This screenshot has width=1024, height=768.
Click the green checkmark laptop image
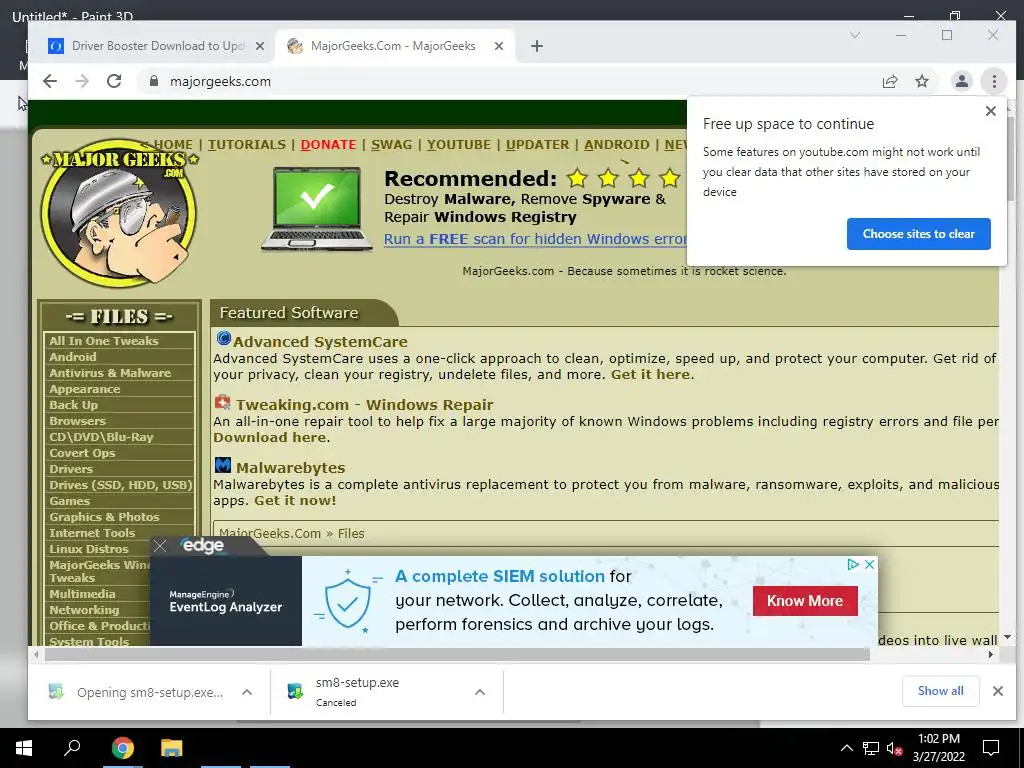(316, 209)
